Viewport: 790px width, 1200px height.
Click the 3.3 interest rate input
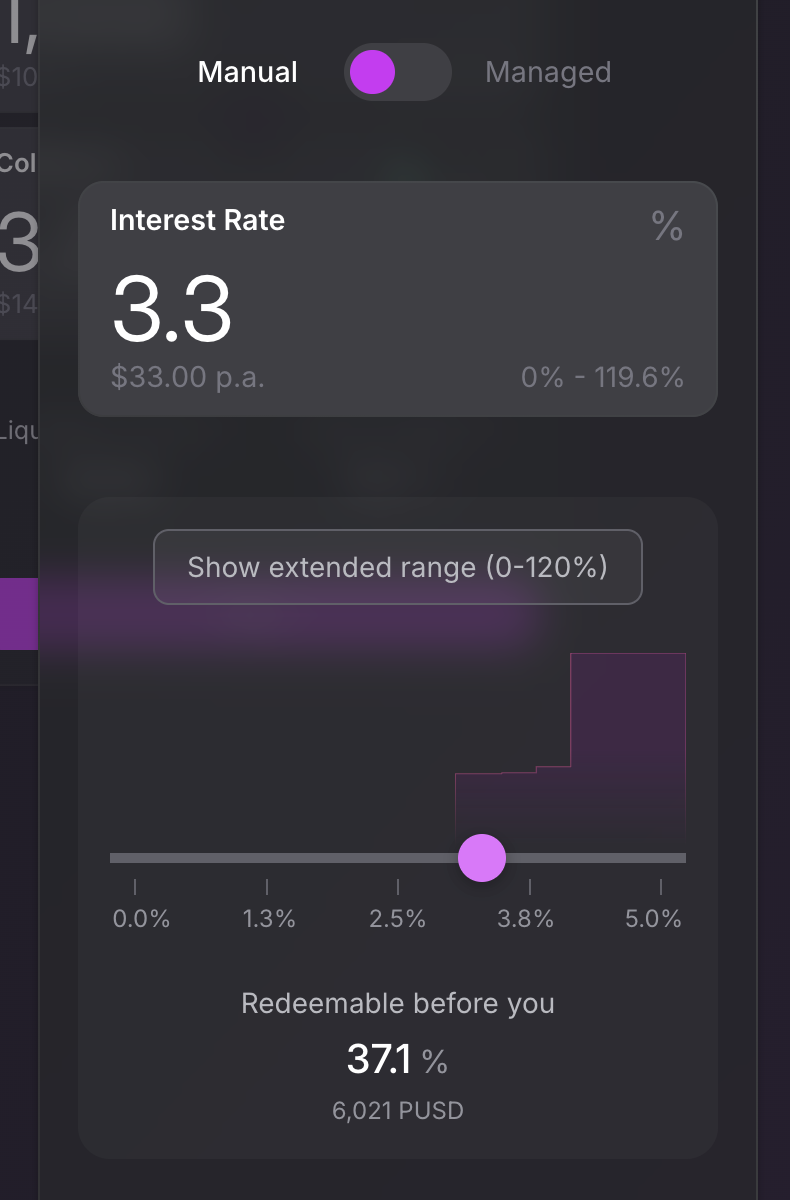[172, 309]
